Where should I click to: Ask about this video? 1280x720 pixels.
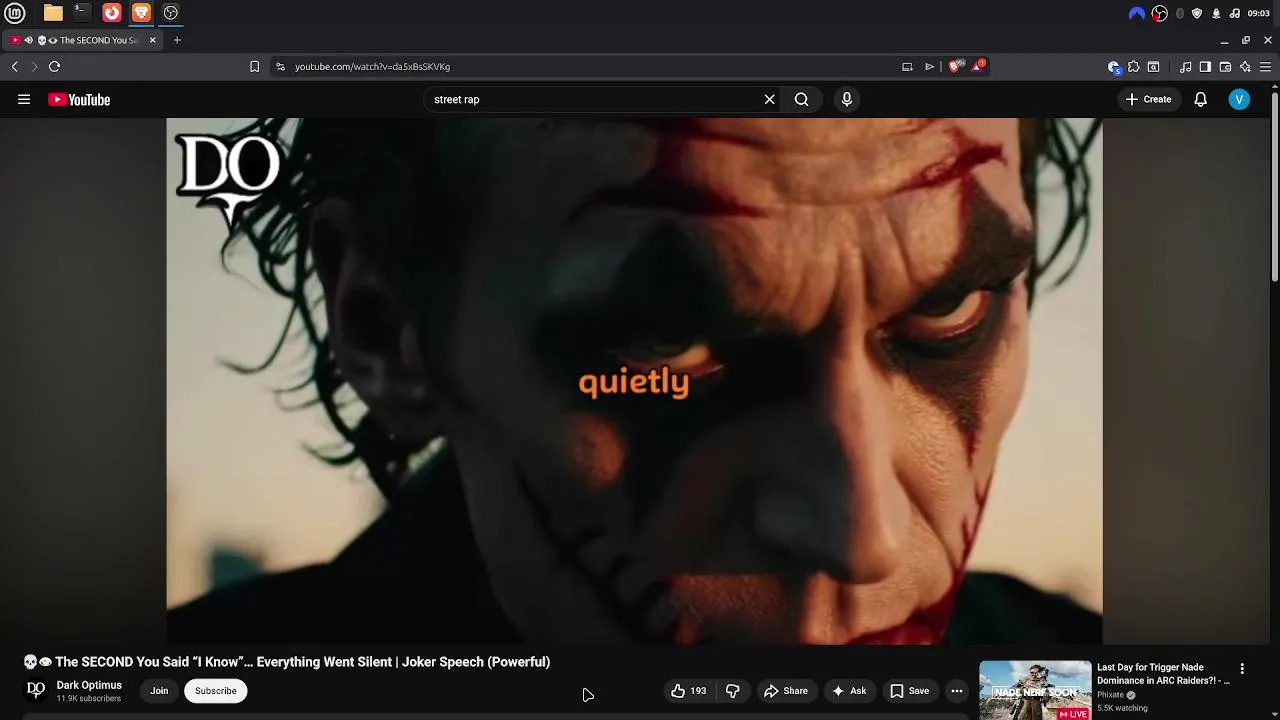tap(848, 691)
